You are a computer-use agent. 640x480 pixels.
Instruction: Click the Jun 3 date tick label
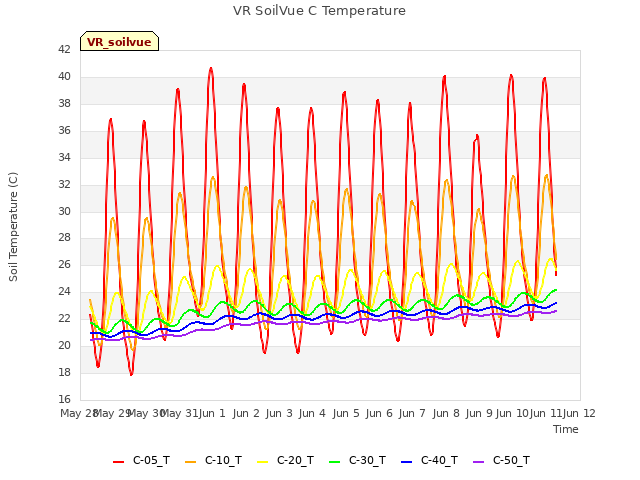coord(279,413)
